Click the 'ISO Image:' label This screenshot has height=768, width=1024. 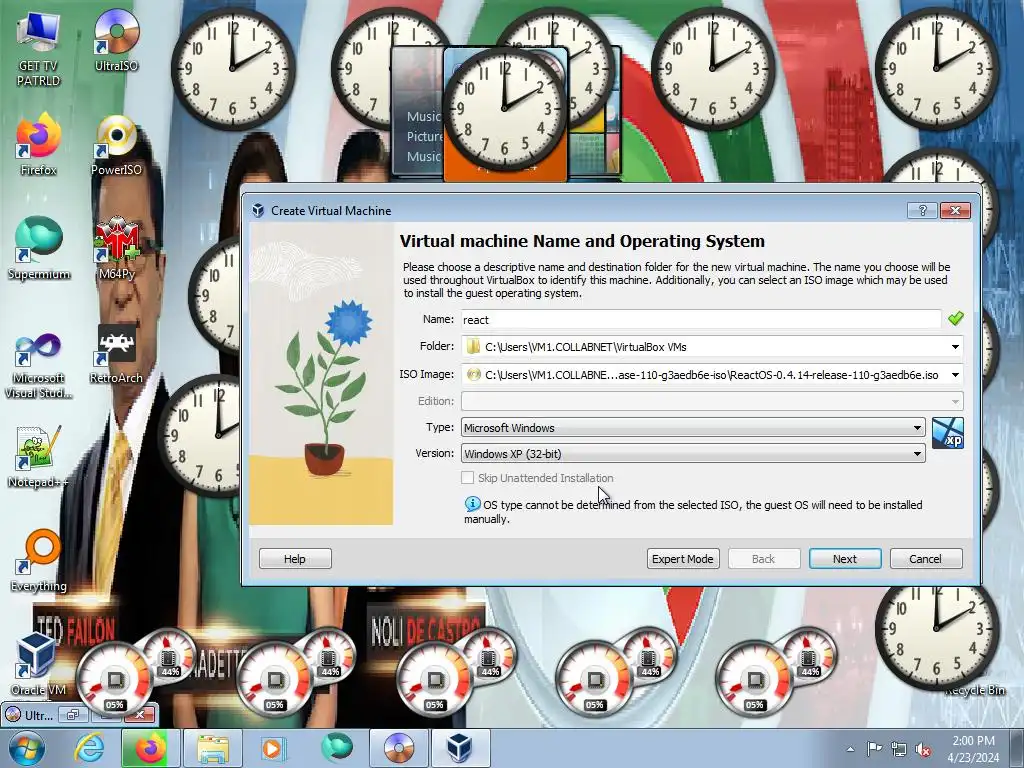point(426,374)
